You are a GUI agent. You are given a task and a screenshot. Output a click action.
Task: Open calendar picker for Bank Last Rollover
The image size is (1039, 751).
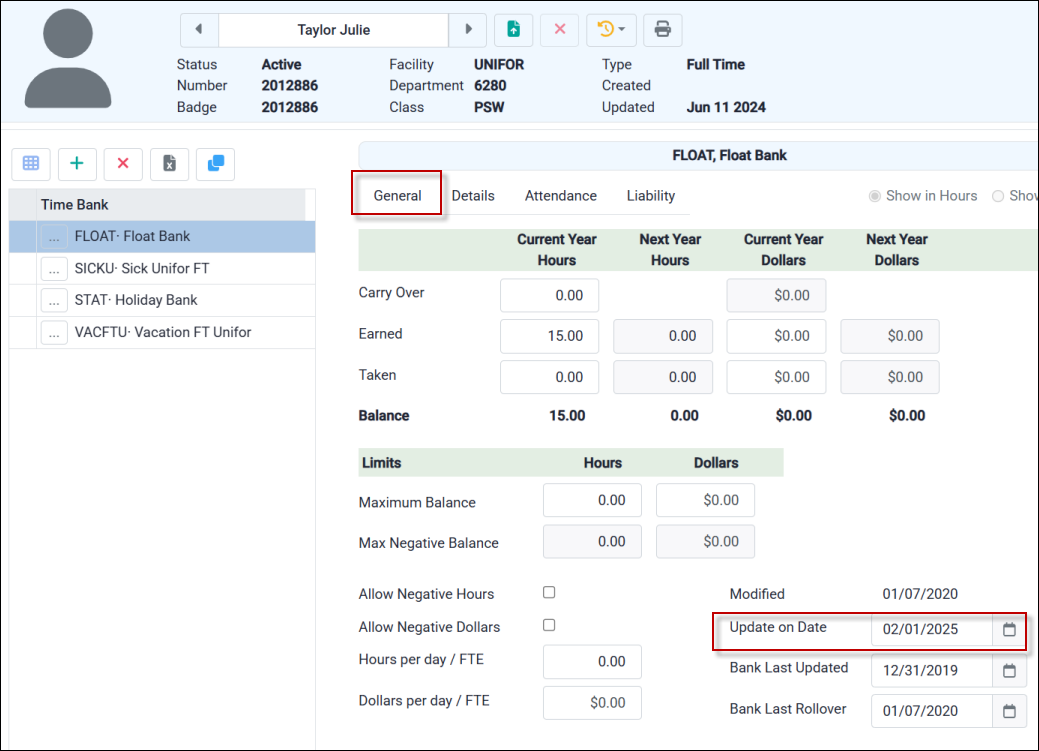(x=1009, y=711)
